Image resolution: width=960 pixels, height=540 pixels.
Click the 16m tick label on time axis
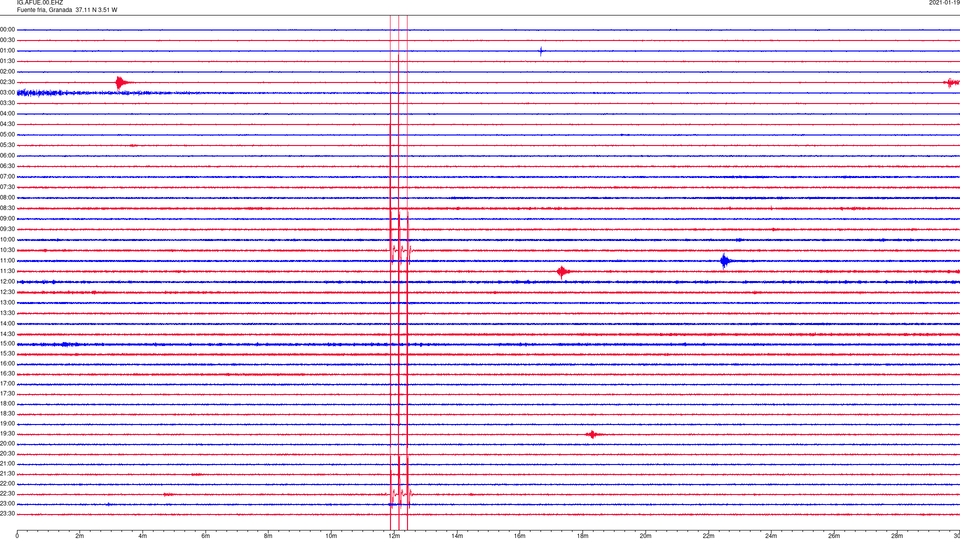(519, 536)
